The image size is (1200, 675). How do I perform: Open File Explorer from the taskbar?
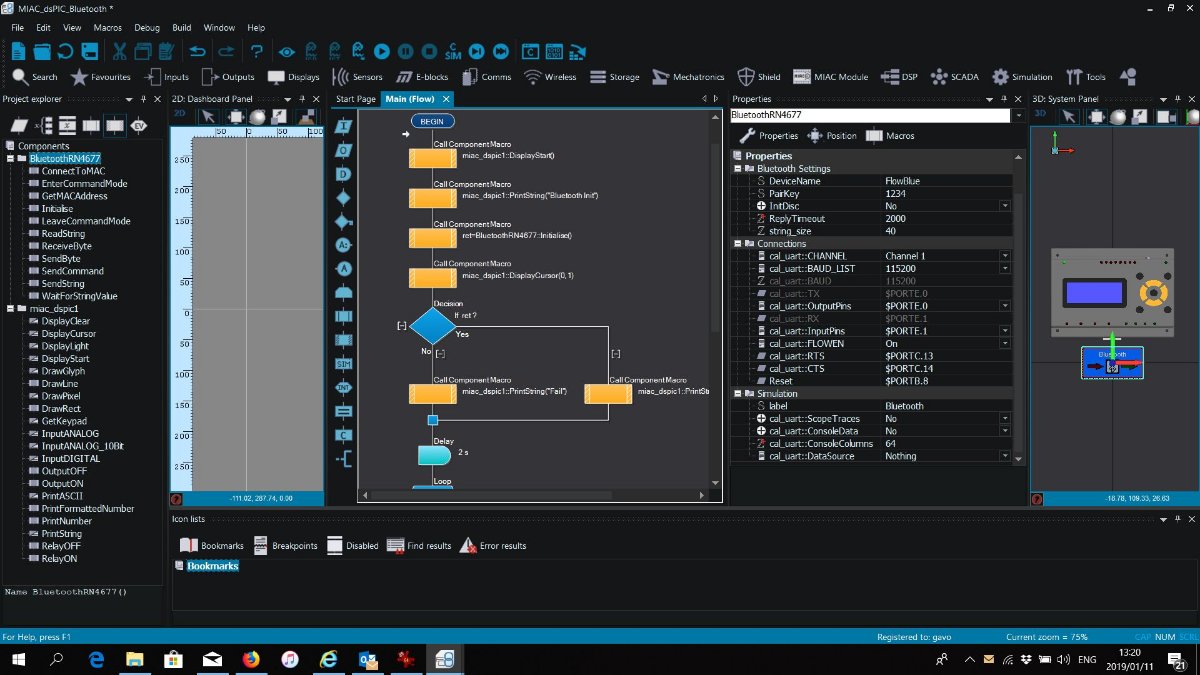(x=133, y=660)
